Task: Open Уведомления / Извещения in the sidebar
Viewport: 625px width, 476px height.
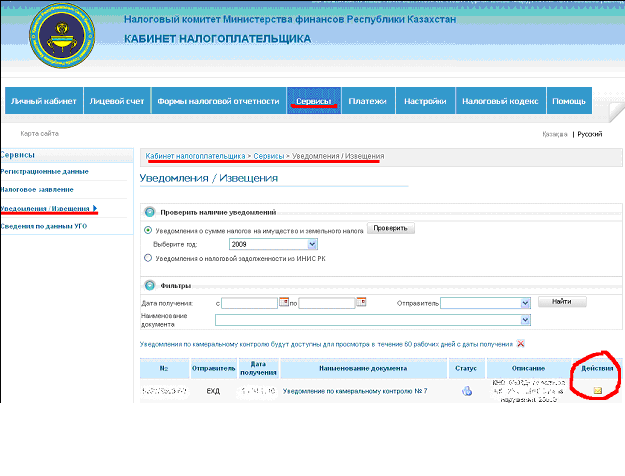Action: click(45, 208)
